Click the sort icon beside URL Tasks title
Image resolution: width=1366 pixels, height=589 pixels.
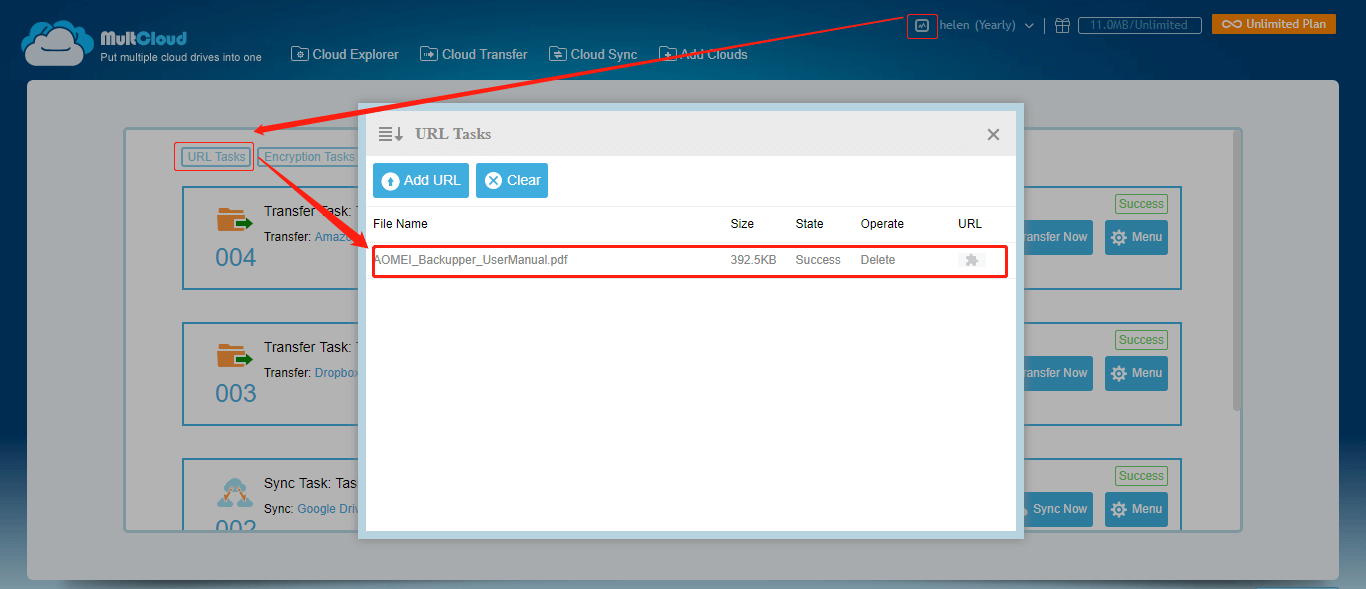390,134
